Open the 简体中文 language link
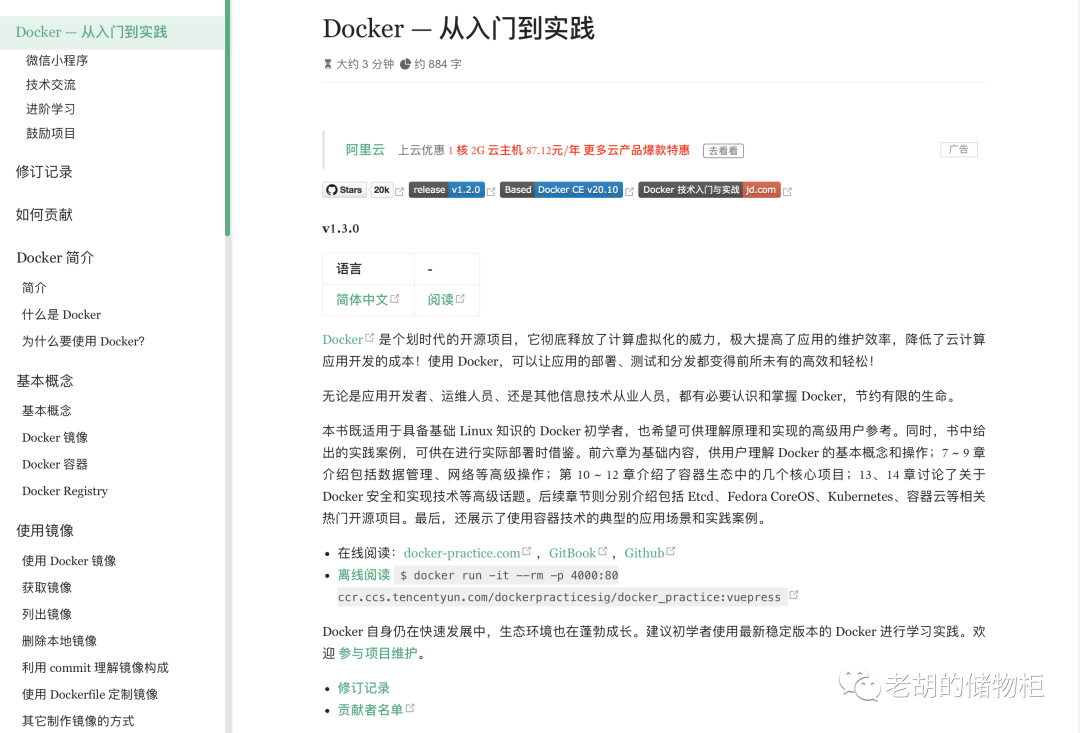Image resolution: width=1080 pixels, height=733 pixels. point(362,300)
